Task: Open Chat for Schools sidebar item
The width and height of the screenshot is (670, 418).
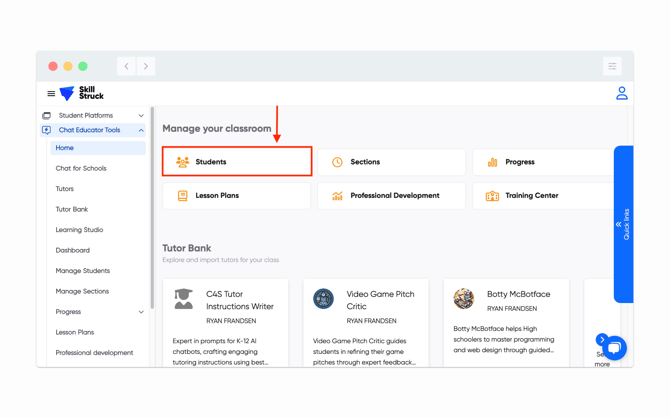Action: click(x=81, y=168)
